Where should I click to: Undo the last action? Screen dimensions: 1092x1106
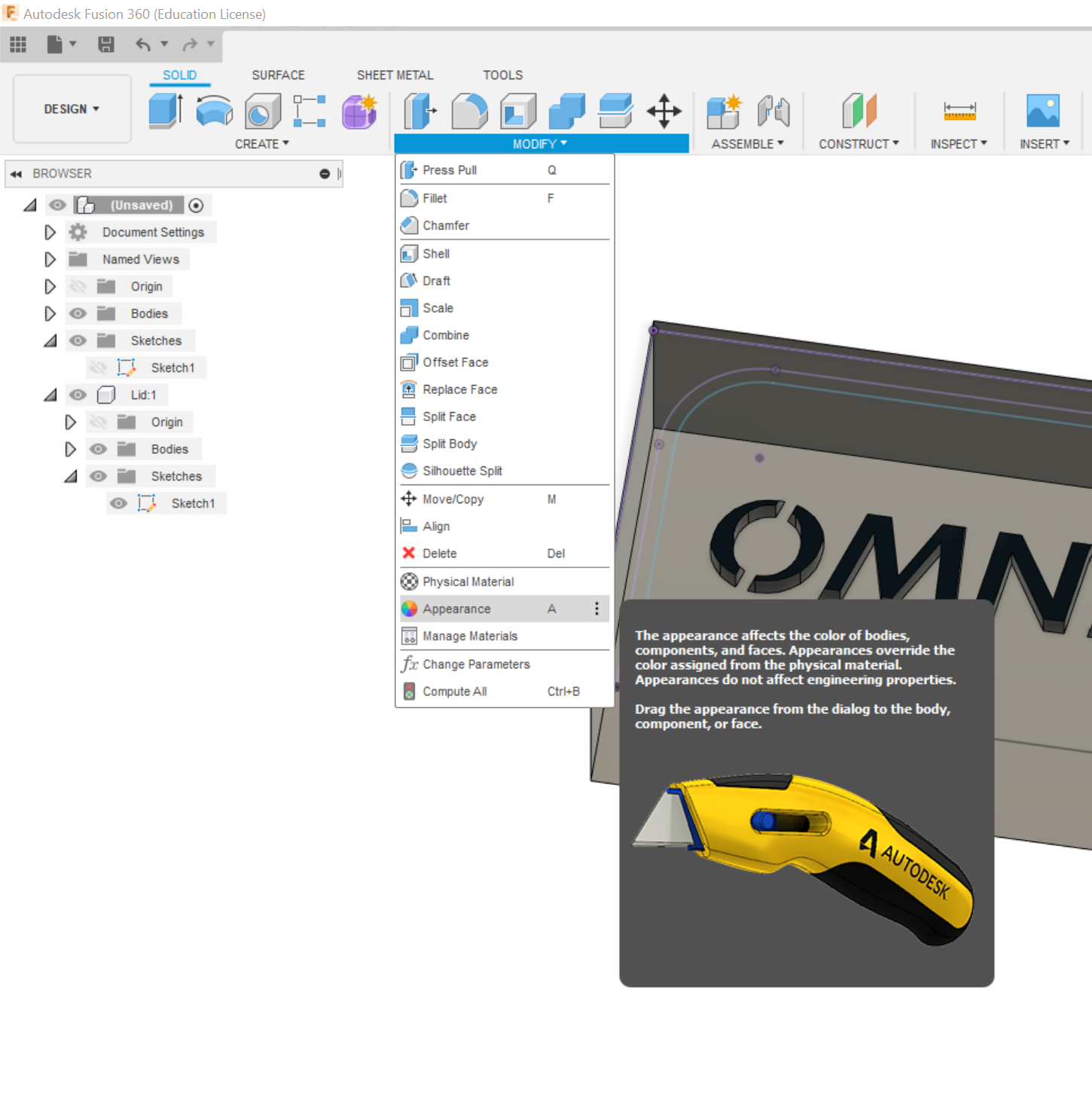143,44
